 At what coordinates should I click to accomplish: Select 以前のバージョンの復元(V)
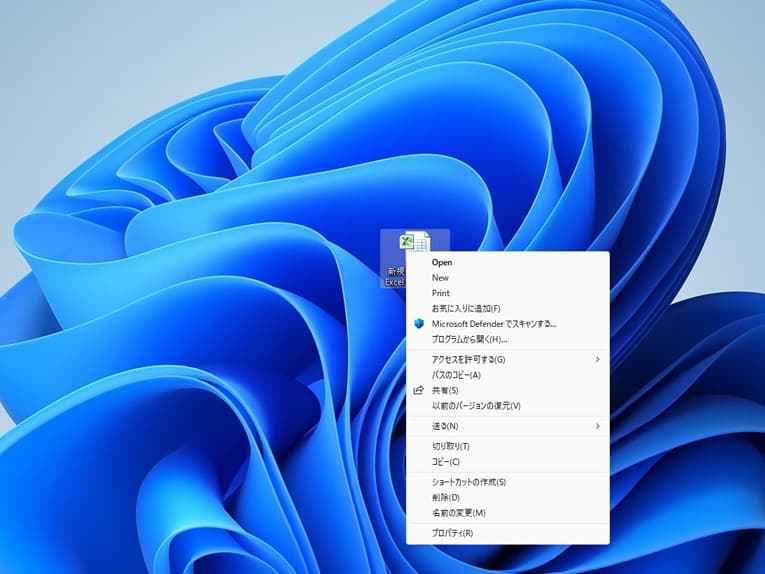pos(476,406)
